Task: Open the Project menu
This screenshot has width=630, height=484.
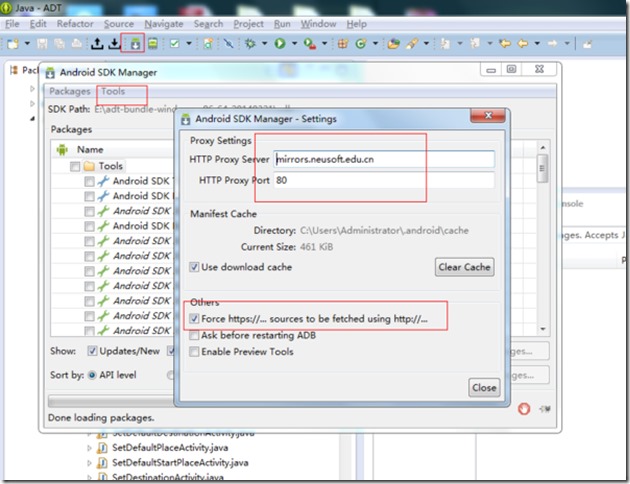Action: click(x=248, y=24)
